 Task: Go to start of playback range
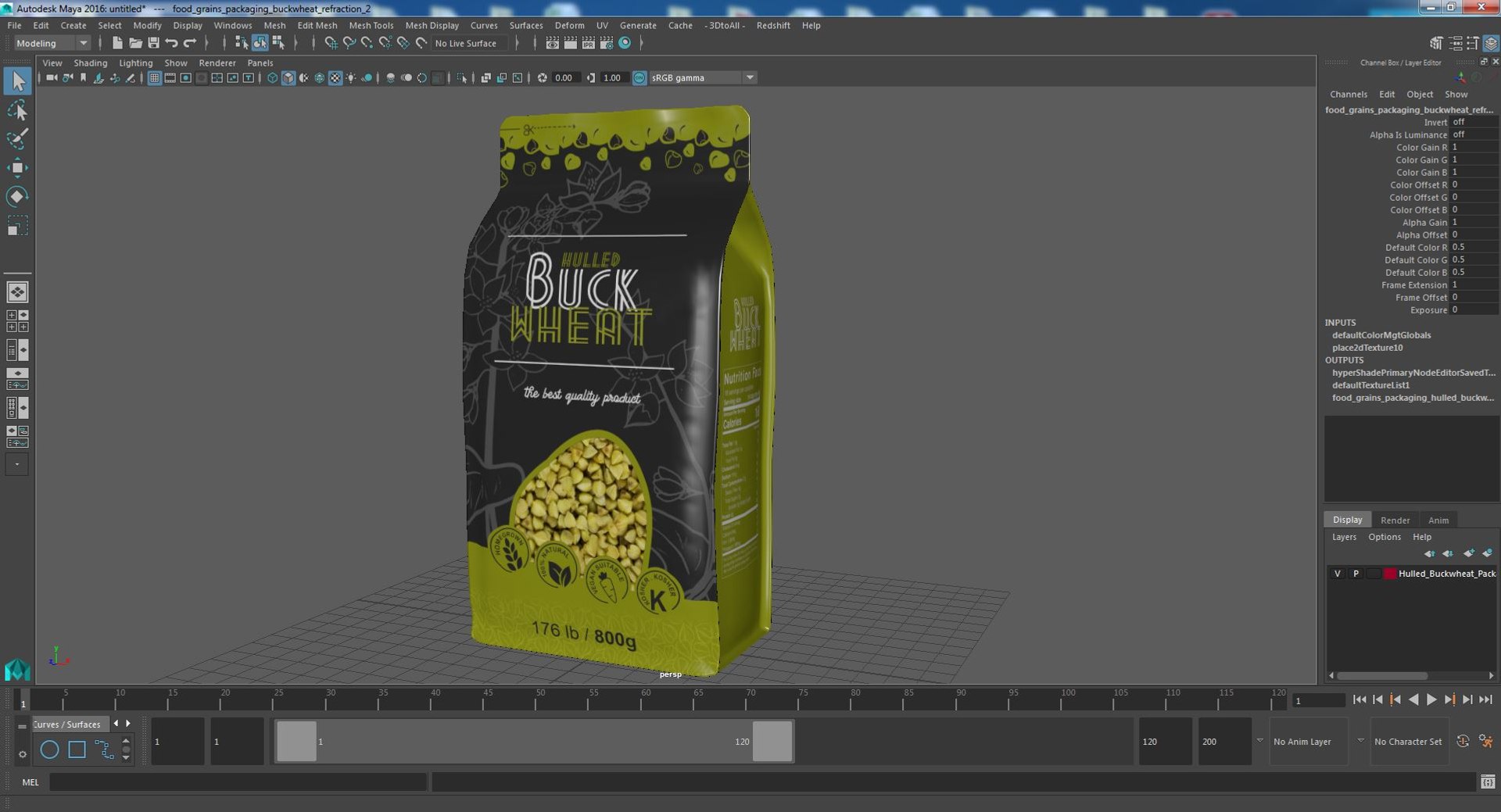pyautogui.click(x=1359, y=699)
